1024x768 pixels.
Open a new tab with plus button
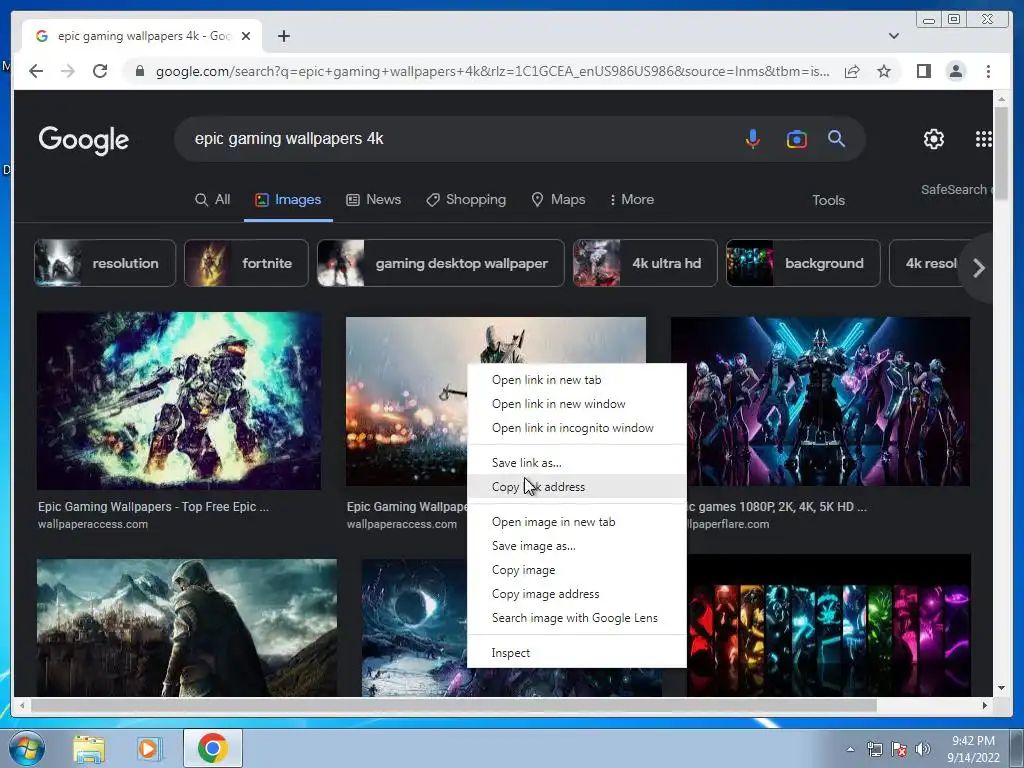click(x=283, y=36)
